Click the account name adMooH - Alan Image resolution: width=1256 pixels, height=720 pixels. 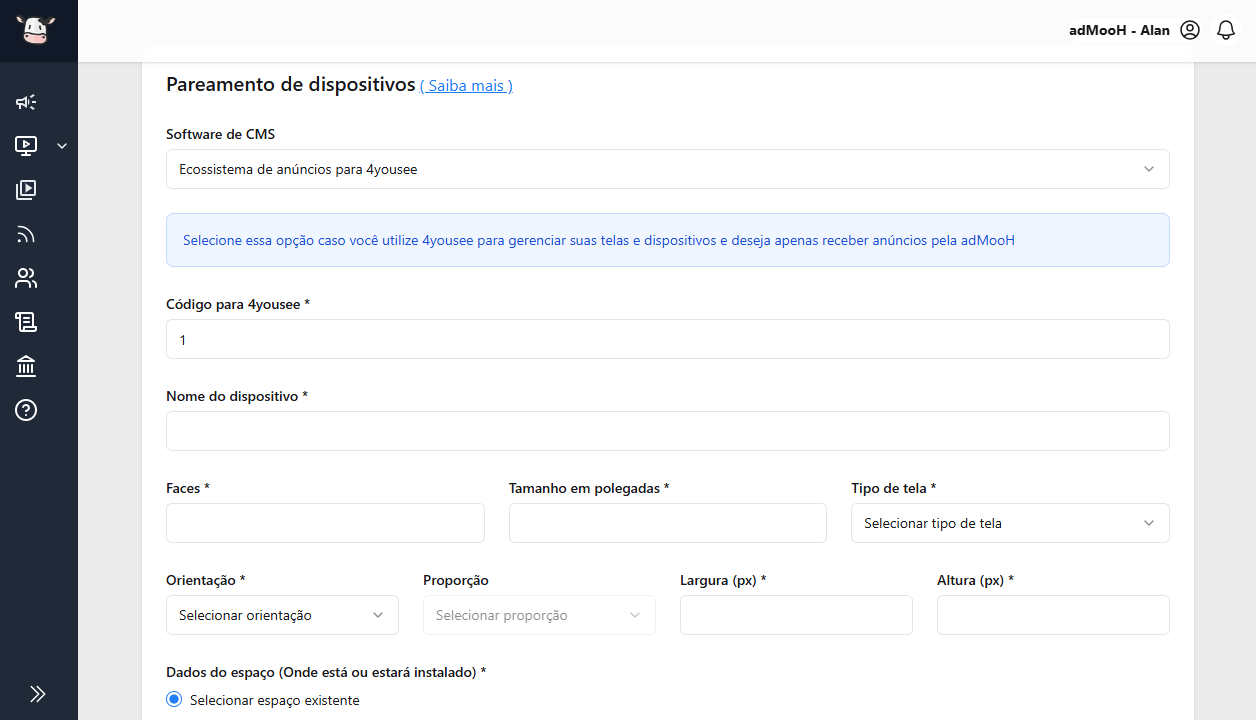[1119, 30]
